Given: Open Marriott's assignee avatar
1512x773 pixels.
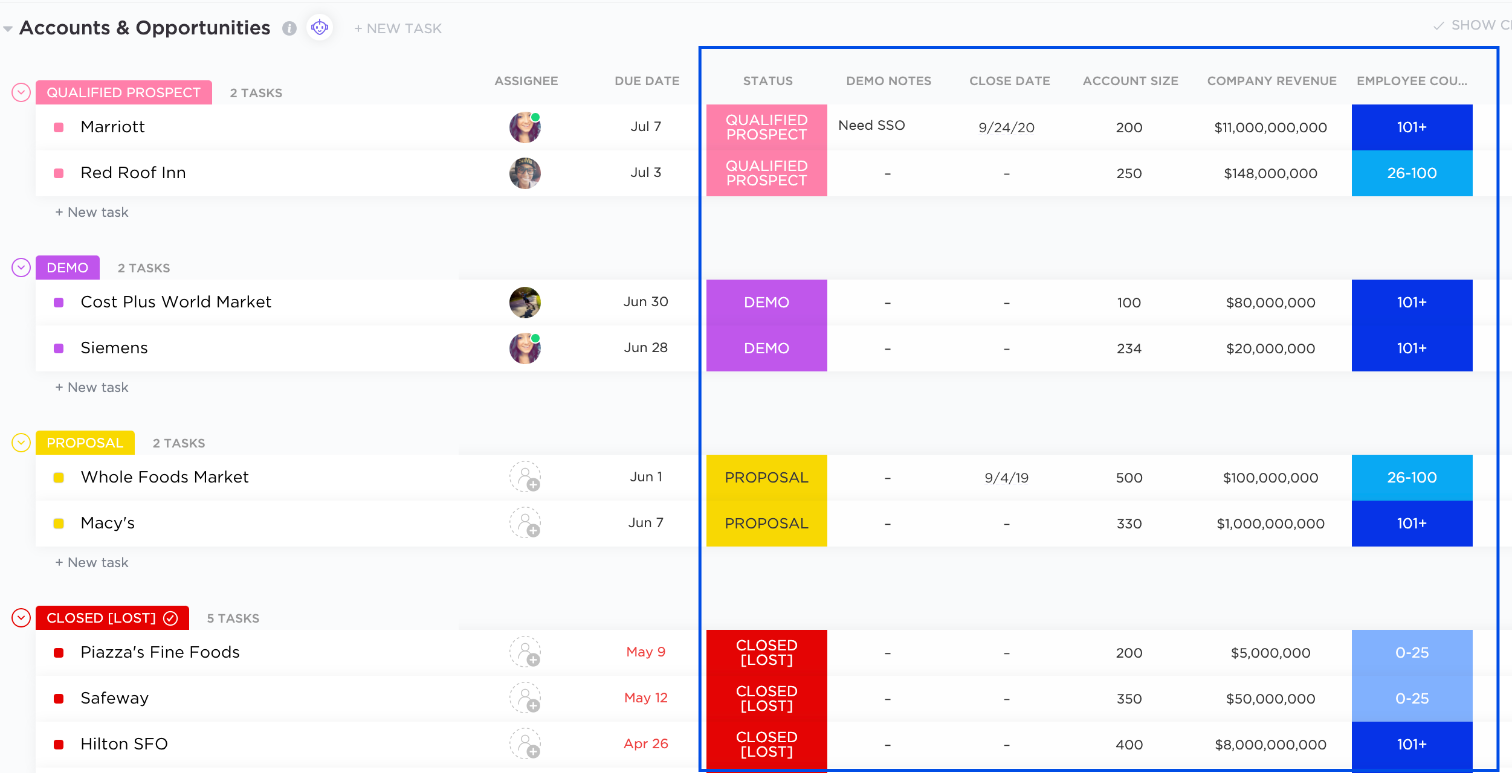Looking at the screenshot, I should tap(525, 127).
